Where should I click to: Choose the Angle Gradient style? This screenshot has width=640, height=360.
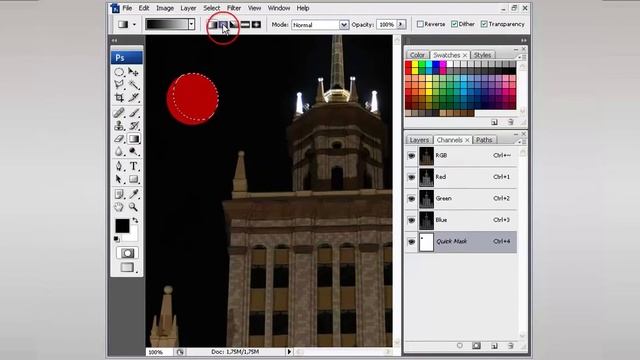[x=234, y=24]
